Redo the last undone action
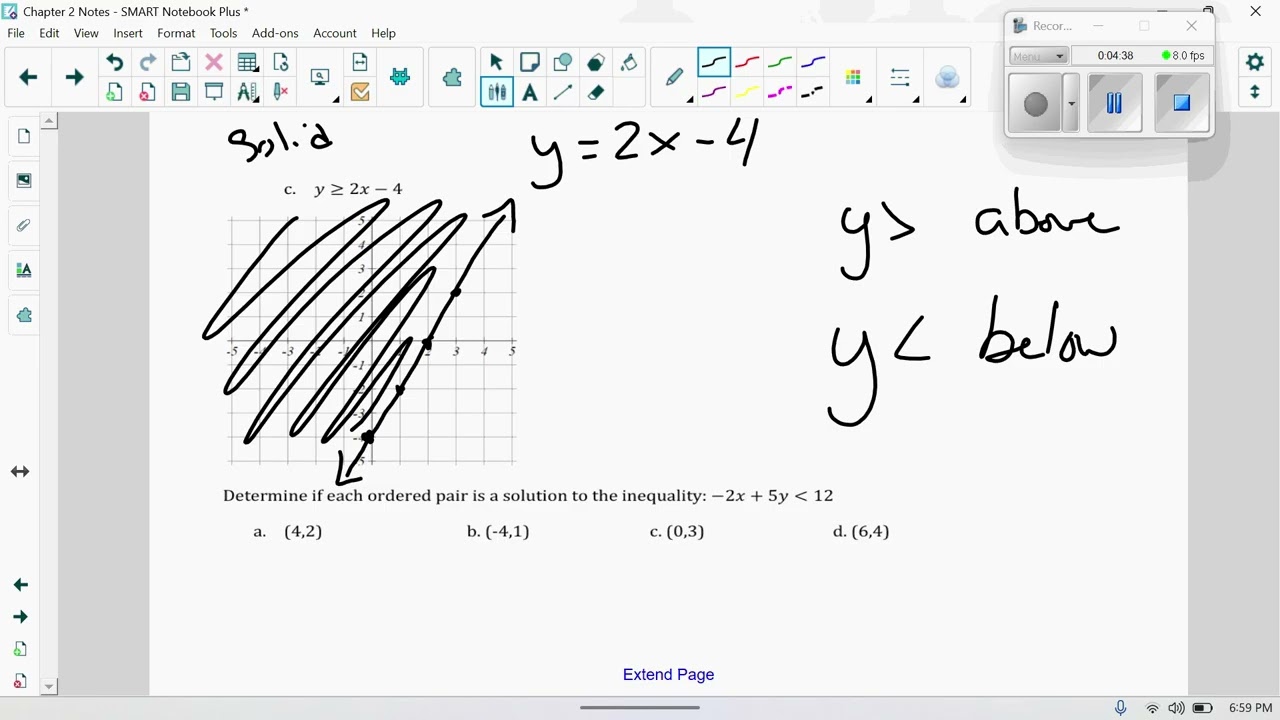The height and width of the screenshot is (720, 1280). point(147,63)
